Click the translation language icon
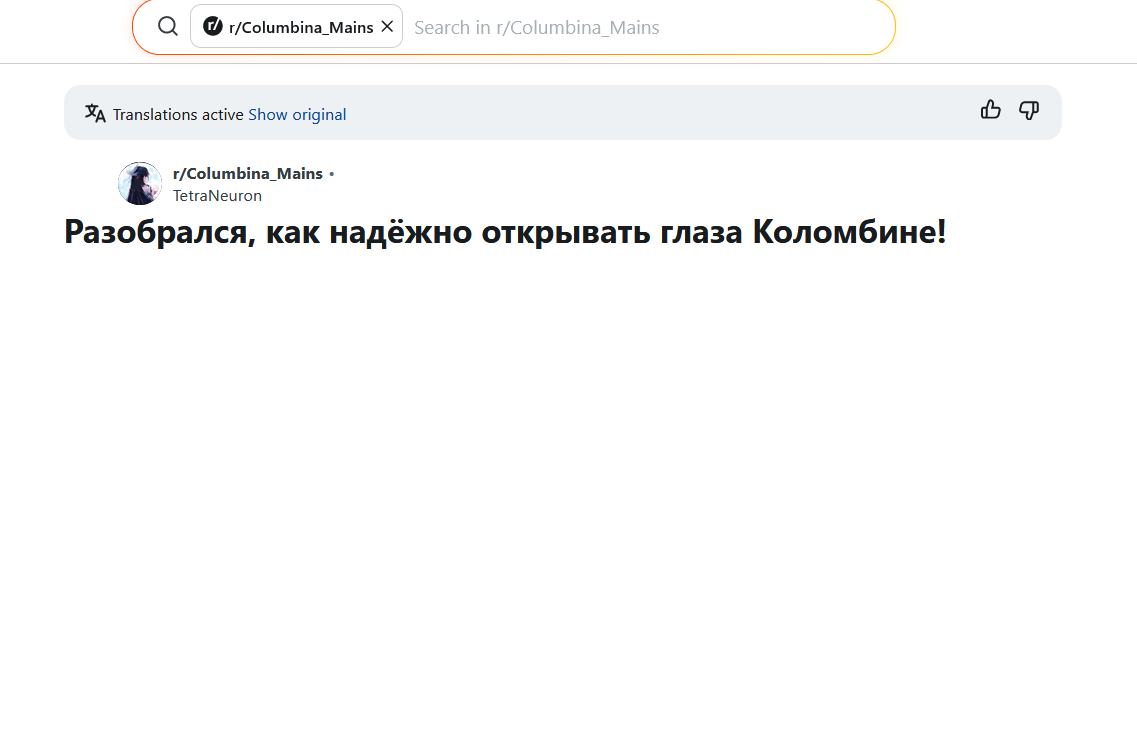Image resolution: width=1137 pixels, height=744 pixels. click(95, 114)
